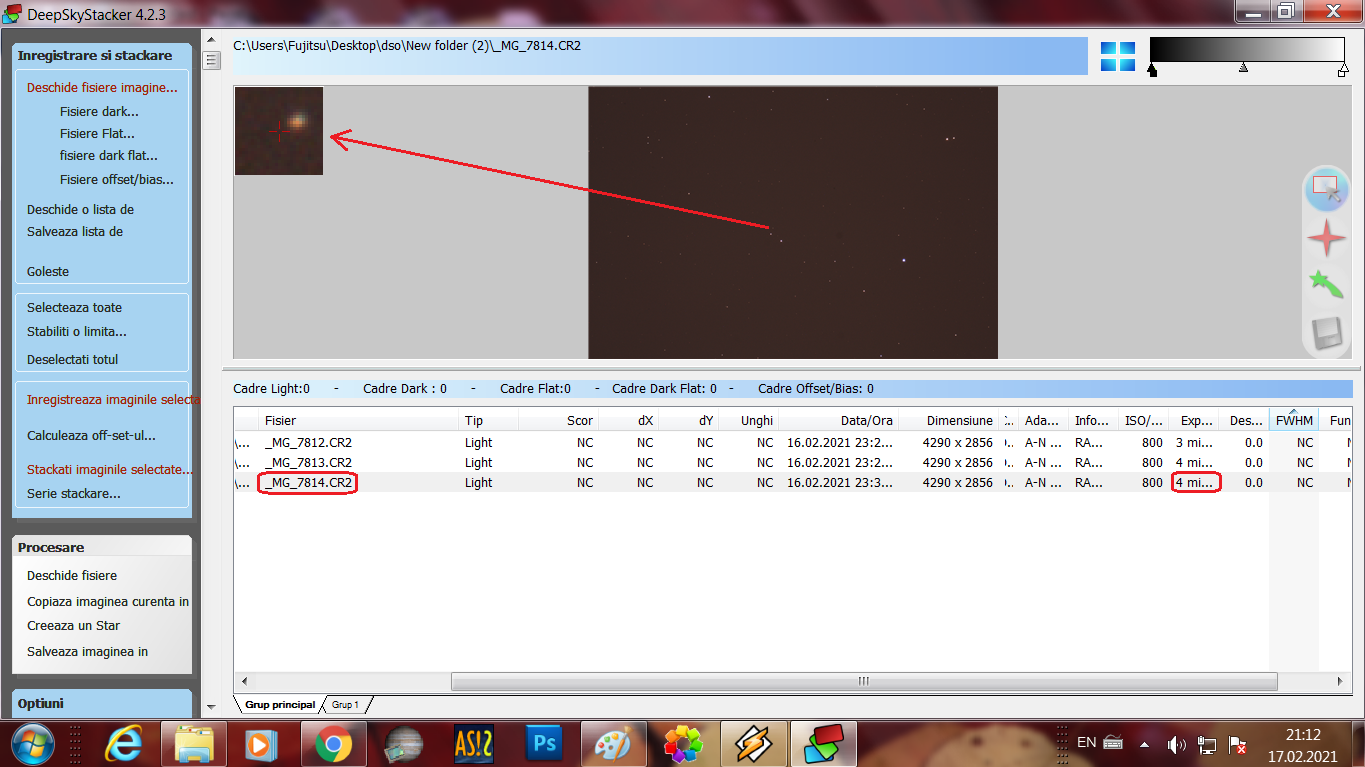Open Deschide fisiere imagine link
The height and width of the screenshot is (767, 1365).
tap(102, 88)
